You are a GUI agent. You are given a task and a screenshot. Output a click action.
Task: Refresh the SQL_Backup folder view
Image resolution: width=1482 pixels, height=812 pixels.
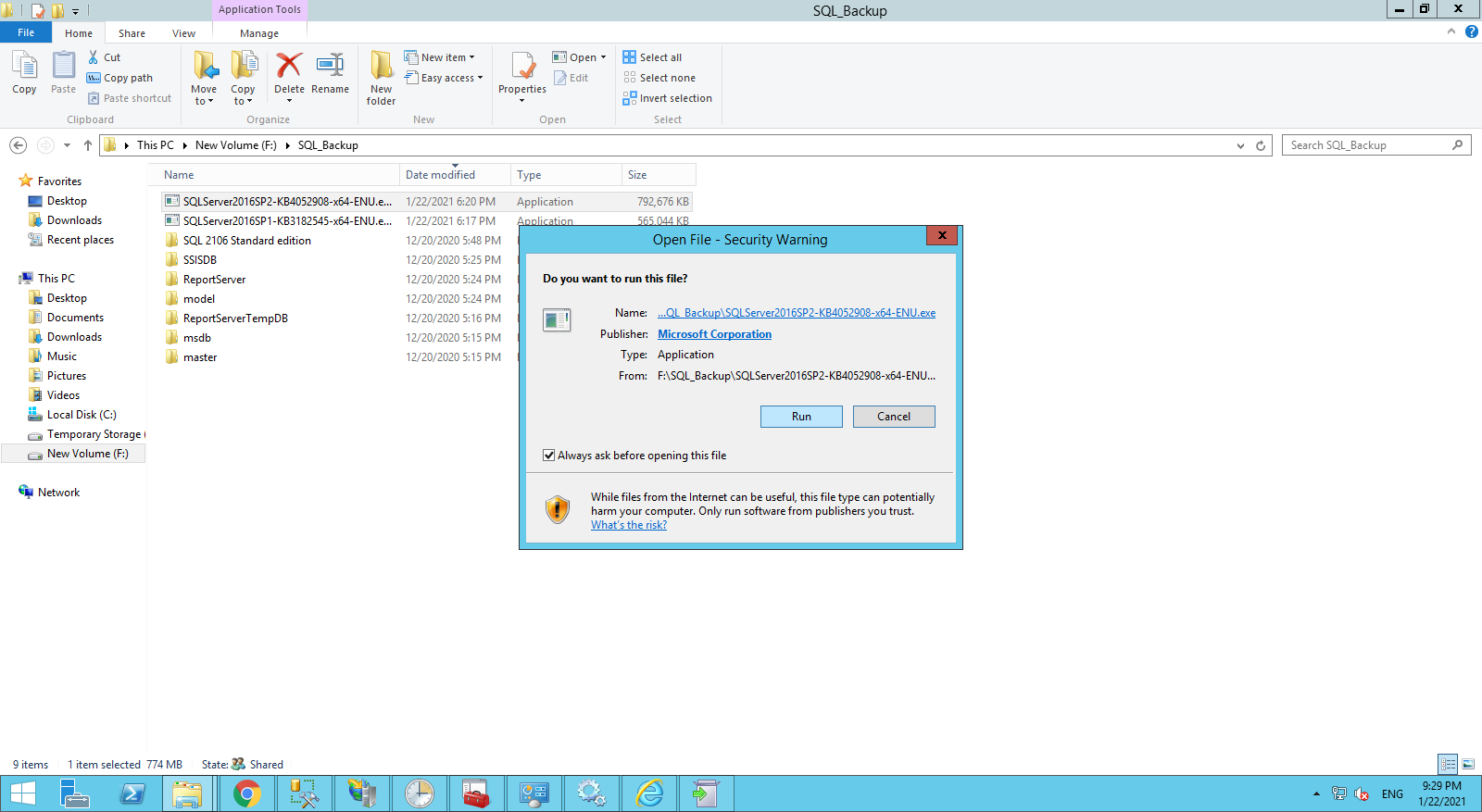click(1261, 145)
